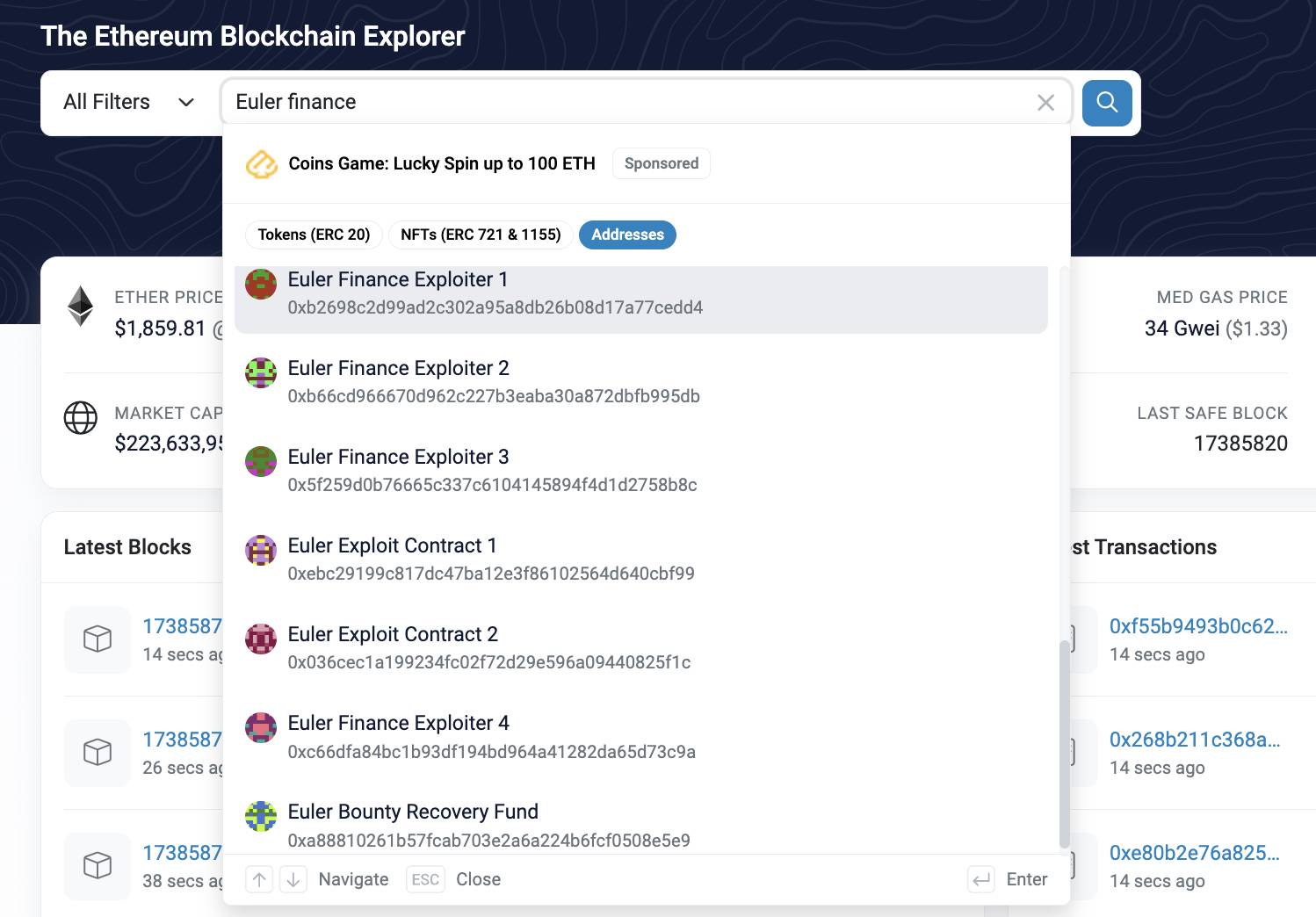
Task: Click address 0xb66cd966670d962c227b3eaba30a872dbfb995db
Action: [x=494, y=396]
